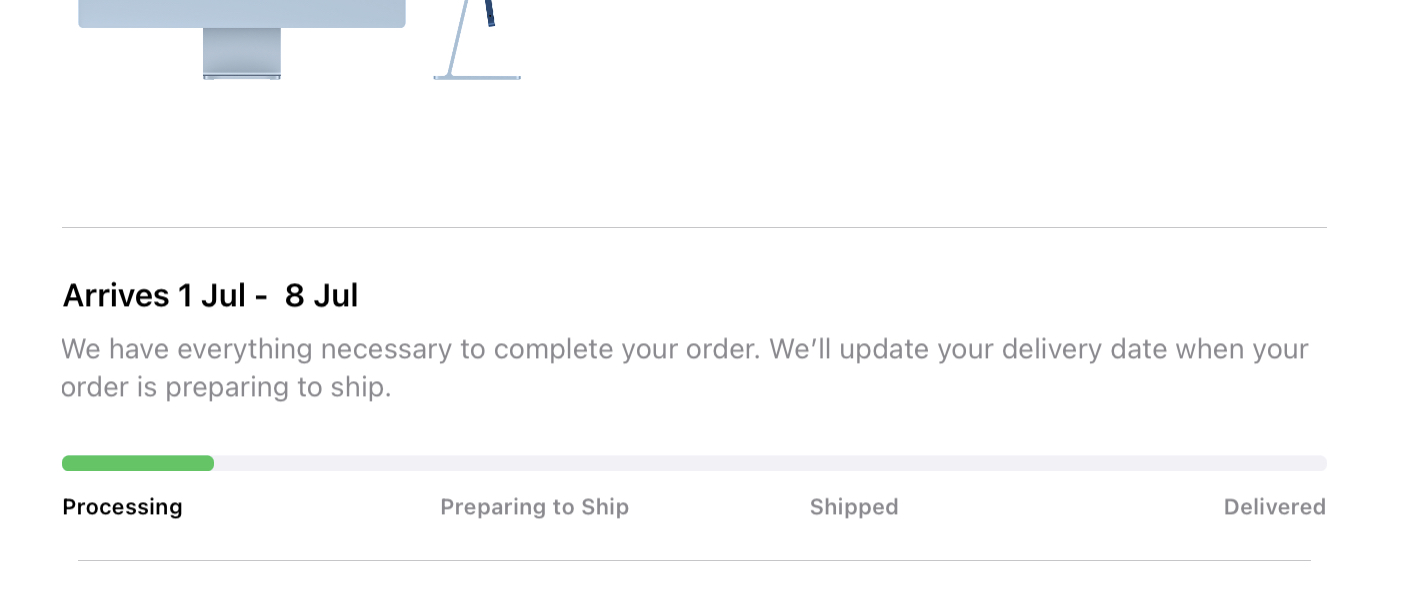Select the Shipped stage label
This screenshot has height=607, width=1414.
[854, 507]
